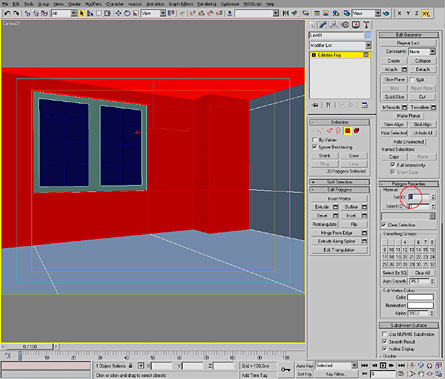Click Configure Modifier Sets icon
Screen dimensions: 445x379
(365, 105)
